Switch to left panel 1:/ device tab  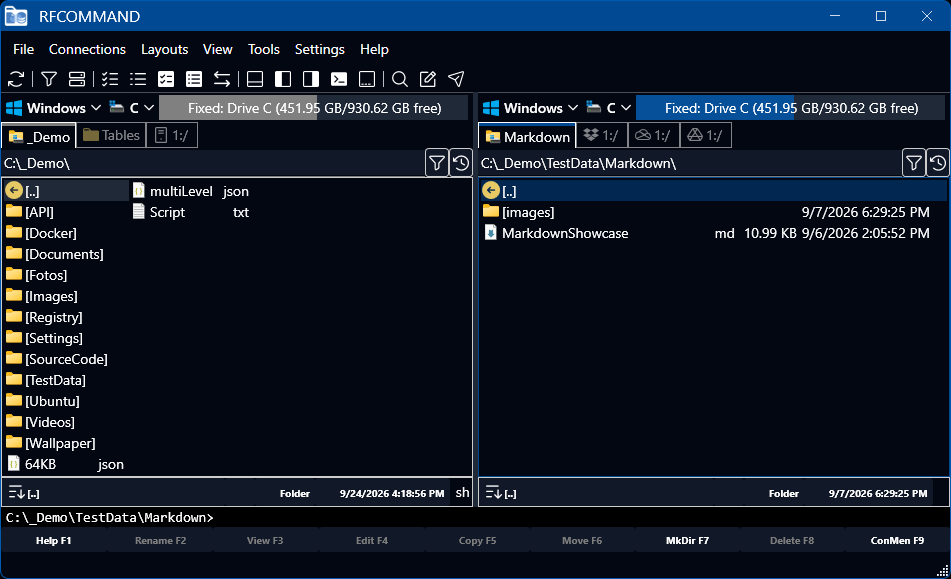point(172,135)
